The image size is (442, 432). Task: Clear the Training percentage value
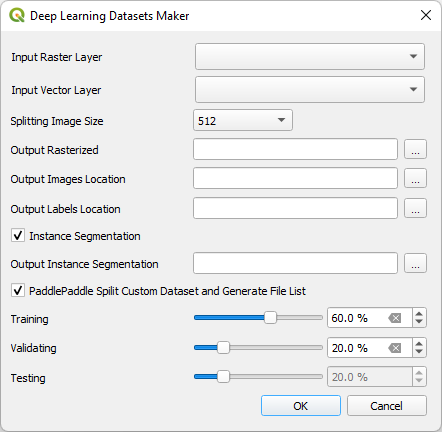[395, 318]
